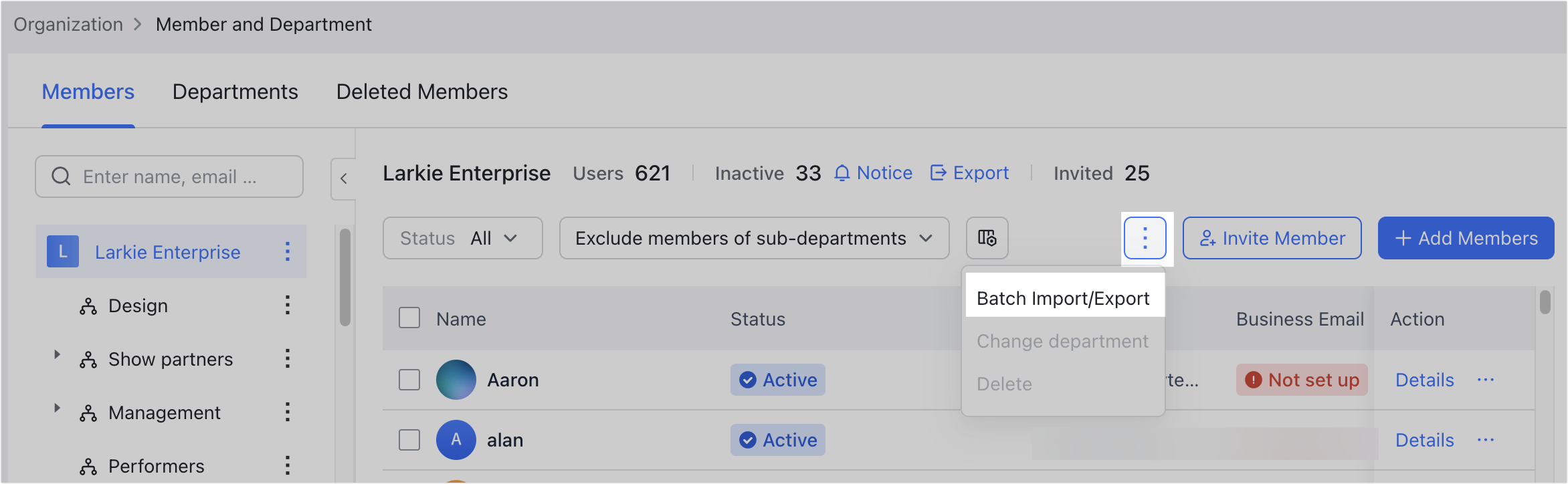Open Show partners options menu
Viewport: 1568px width, 484px height.
point(288,358)
